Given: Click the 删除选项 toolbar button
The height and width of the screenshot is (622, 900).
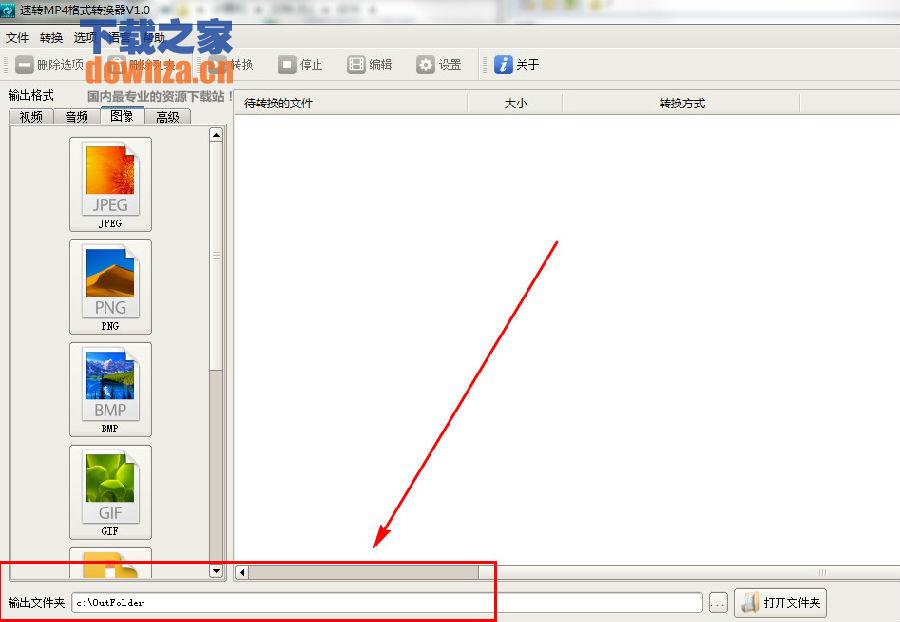Looking at the screenshot, I should [49, 65].
